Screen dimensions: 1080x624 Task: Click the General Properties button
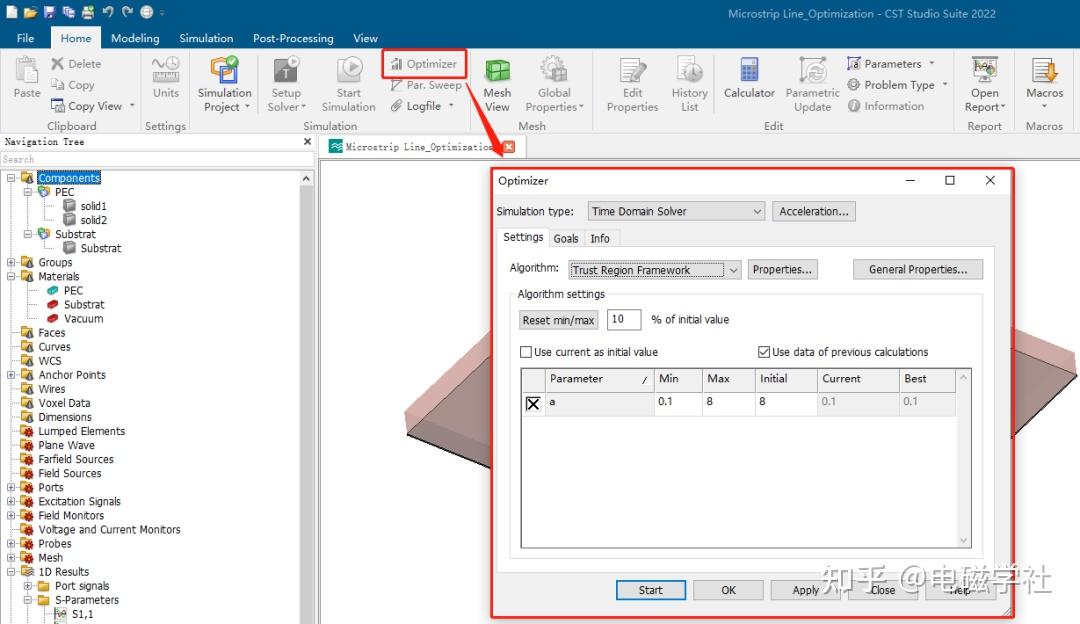(x=917, y=269)
